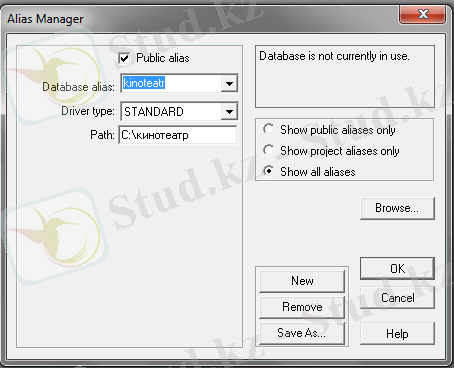Screen dimensions: 454x368
Task: Open the Database alias dropdown arrow
Action: click(229, 83)
